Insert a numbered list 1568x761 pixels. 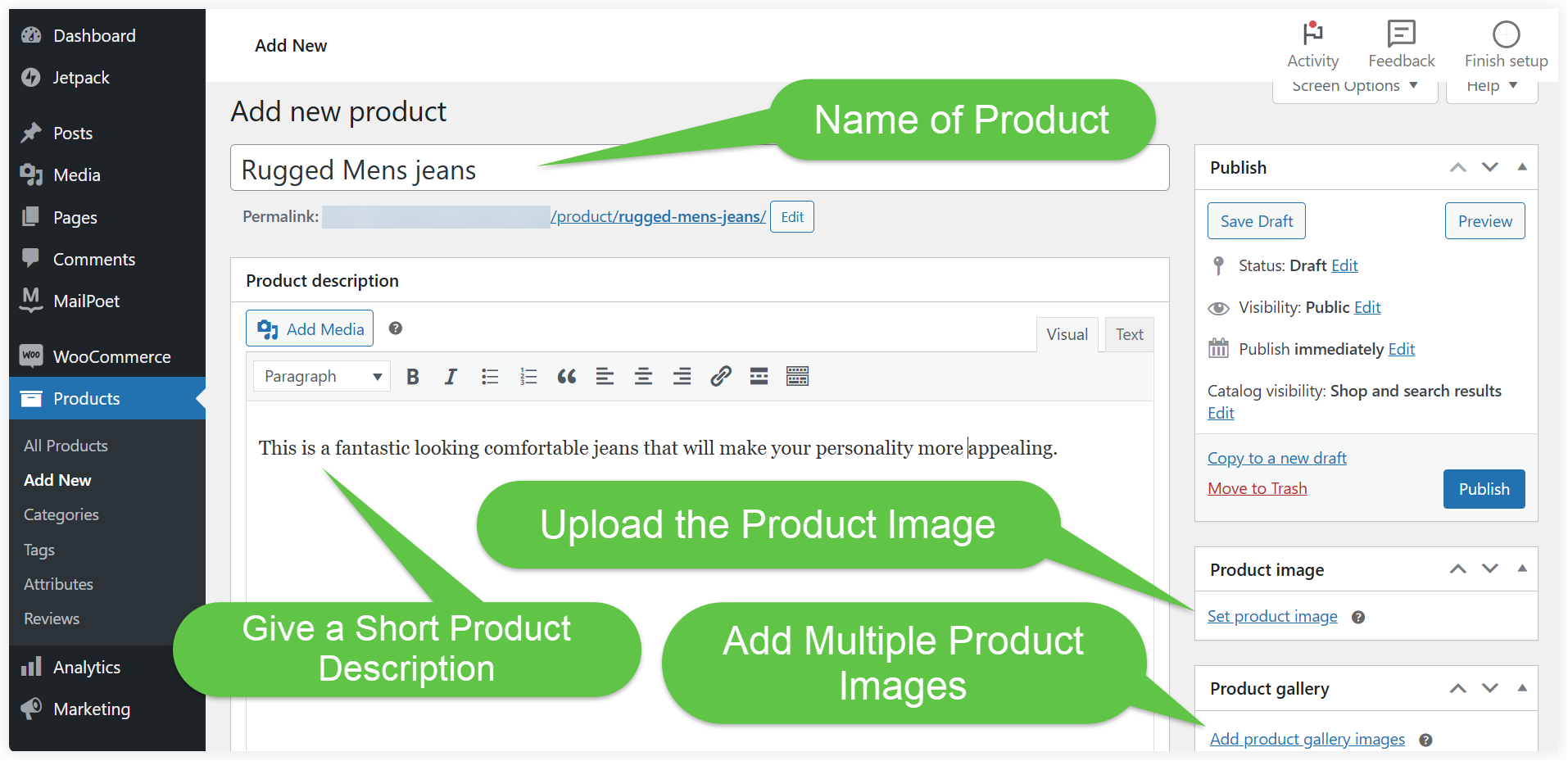click(528, 377)
